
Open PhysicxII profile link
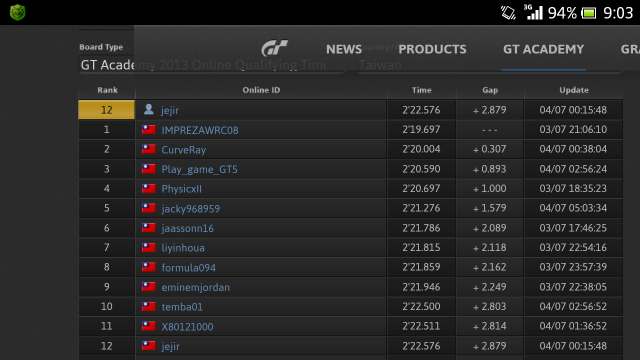[182, 189]
